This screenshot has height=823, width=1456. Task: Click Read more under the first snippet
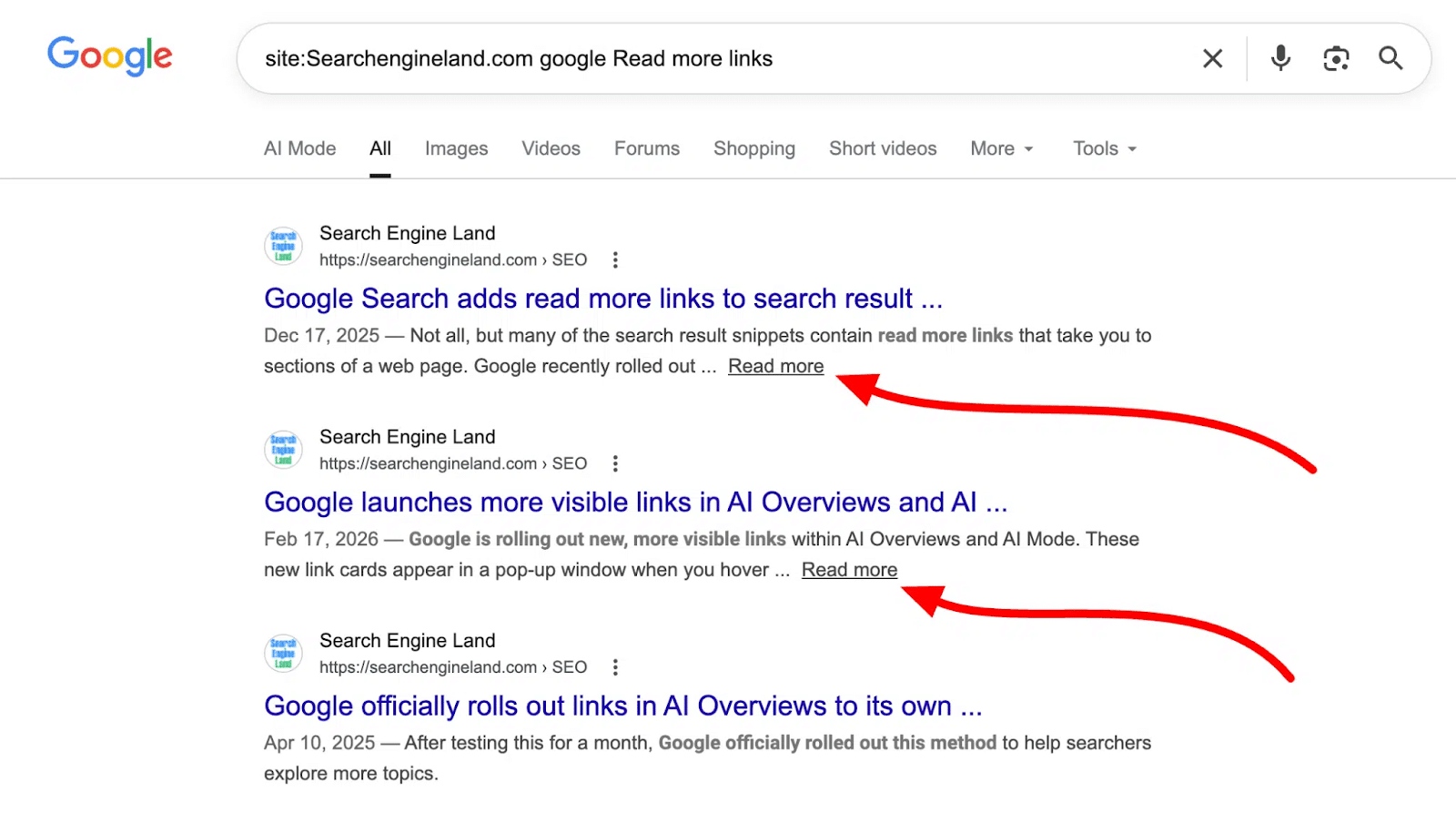[x=774, y=366]
